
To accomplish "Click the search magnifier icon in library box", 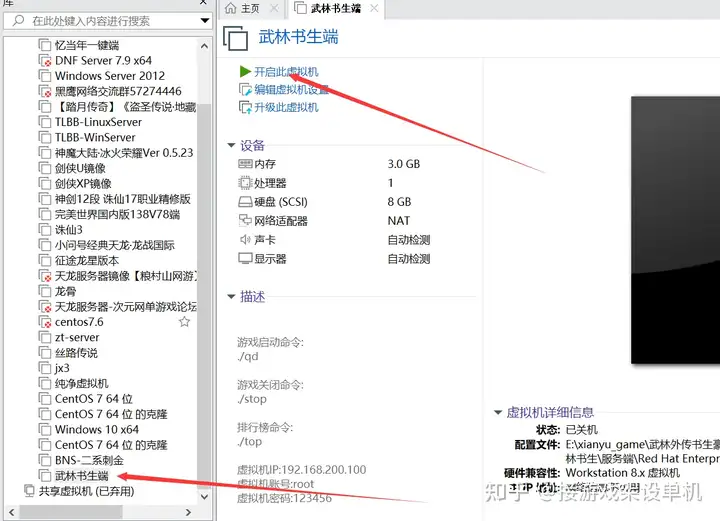I will point(18,20).
